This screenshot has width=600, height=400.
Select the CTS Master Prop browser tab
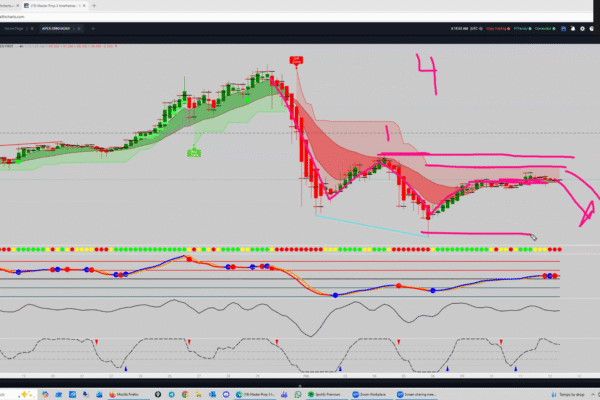coord(50,5)
